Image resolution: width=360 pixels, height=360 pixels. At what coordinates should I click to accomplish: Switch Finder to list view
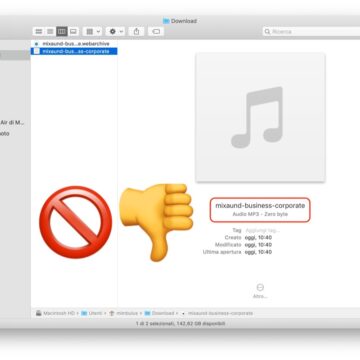tap(50, 31)
